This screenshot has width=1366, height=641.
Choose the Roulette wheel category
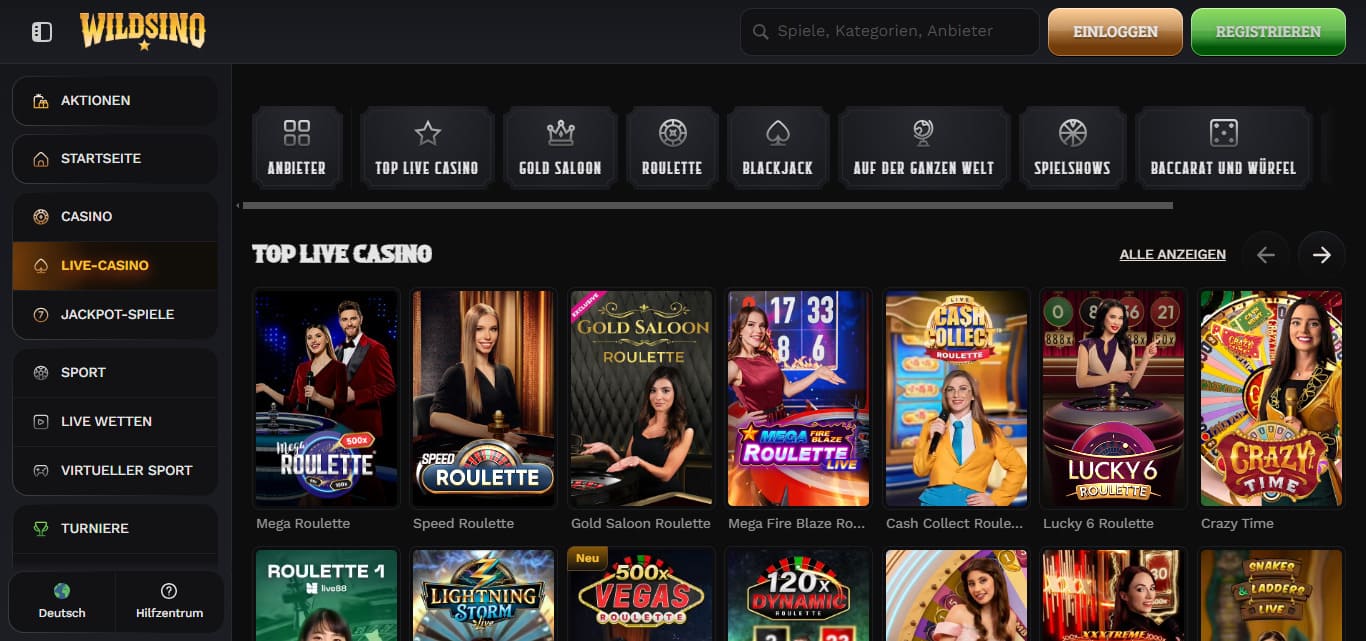[672, 147]
